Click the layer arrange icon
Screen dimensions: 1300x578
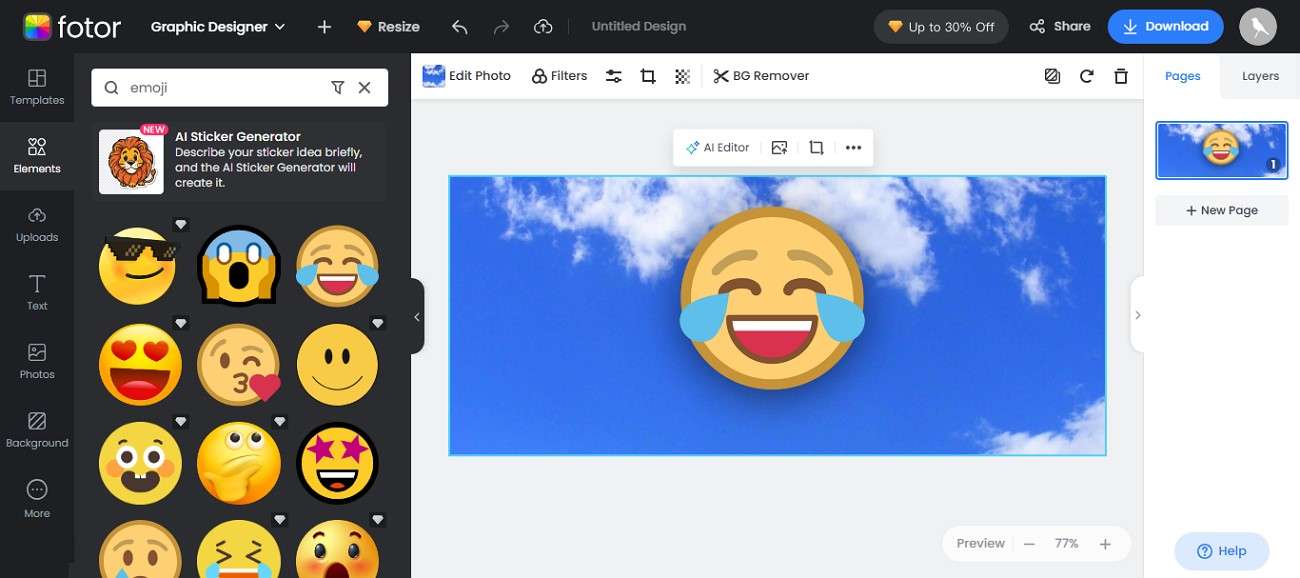click(x=1052, y=76)
